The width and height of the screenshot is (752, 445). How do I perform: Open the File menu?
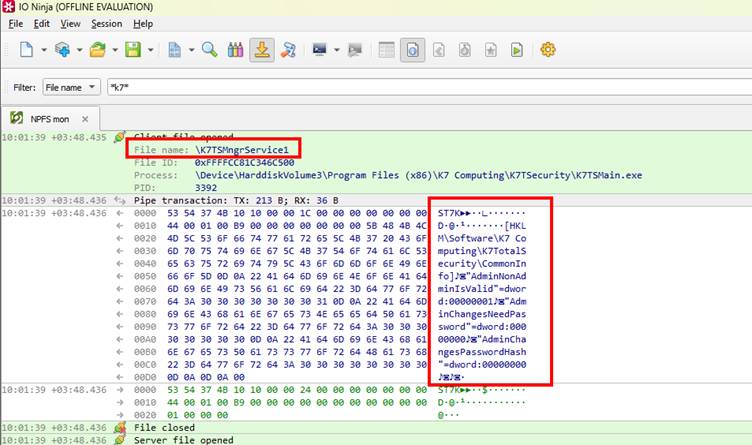15,23
